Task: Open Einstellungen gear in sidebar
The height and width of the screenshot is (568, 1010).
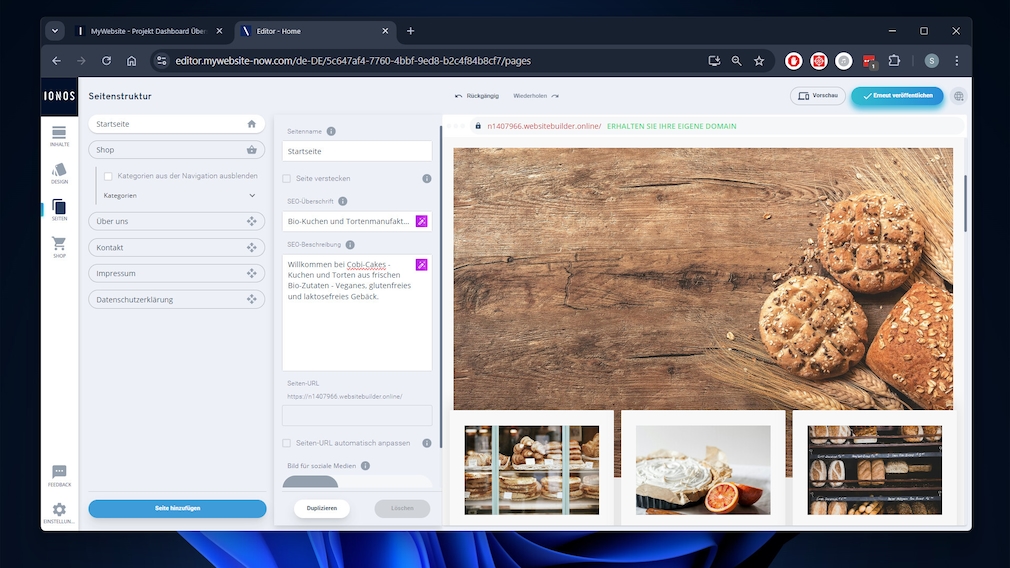Action: (59, 512)
